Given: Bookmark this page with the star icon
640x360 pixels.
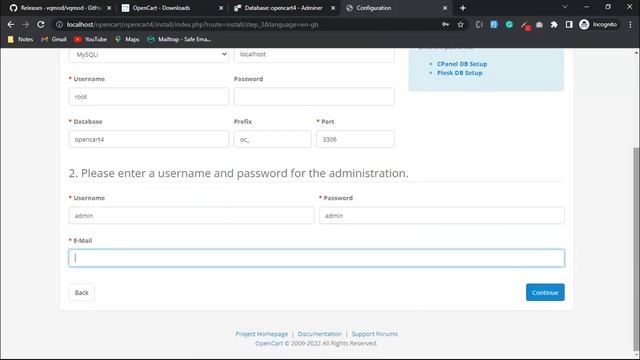Looking at the screenshot, I should click(460, 24).
